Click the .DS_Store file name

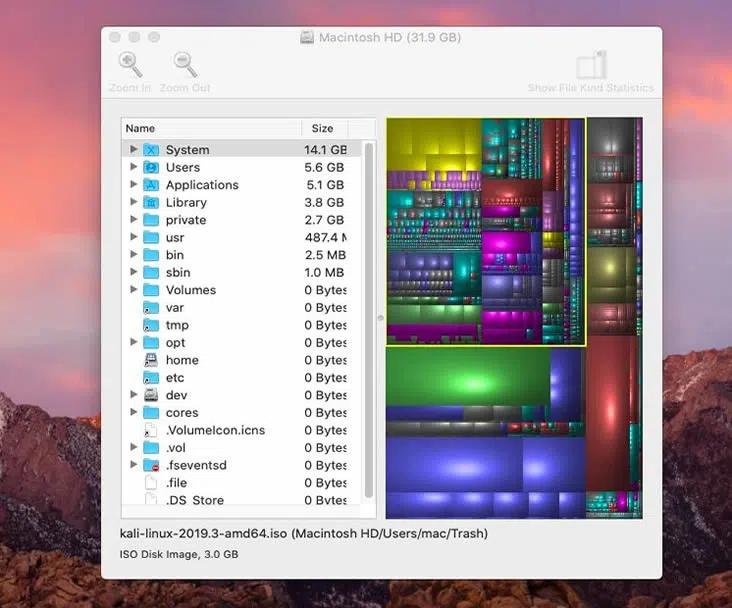tap(195, 500)
